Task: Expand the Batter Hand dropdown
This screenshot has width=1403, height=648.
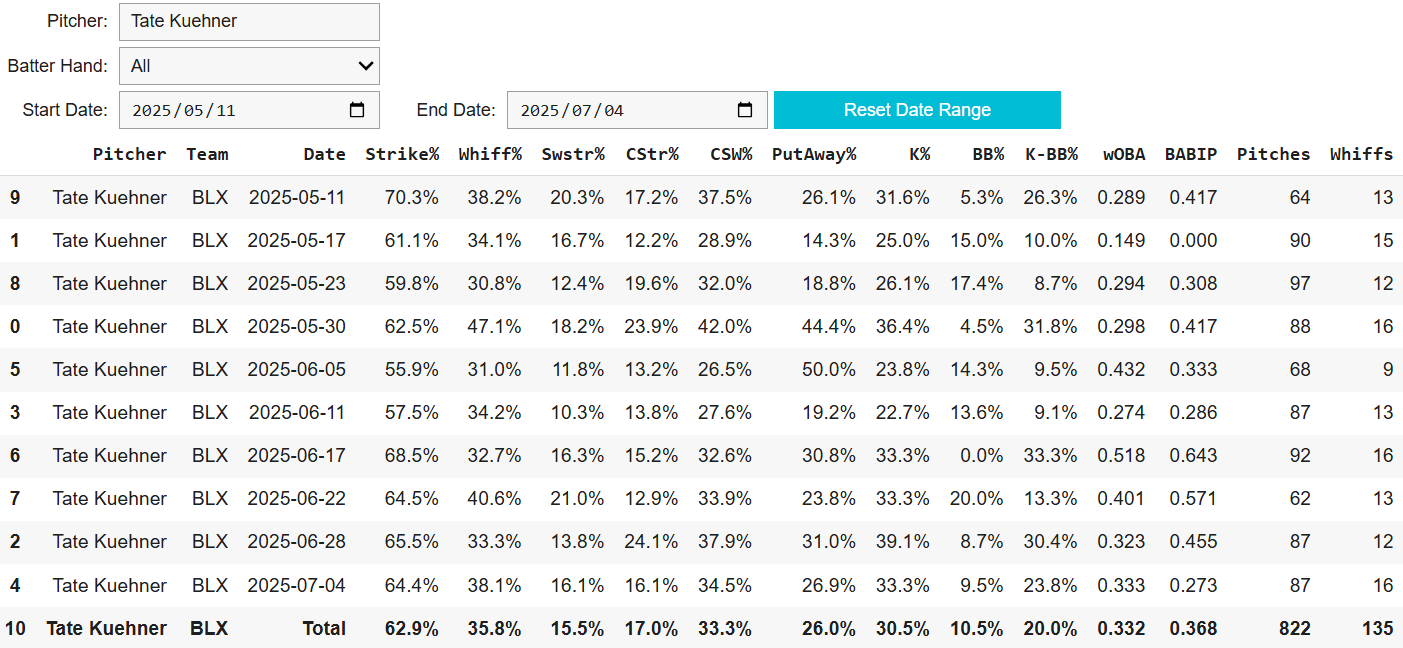Action: click(x=249, y=66)
